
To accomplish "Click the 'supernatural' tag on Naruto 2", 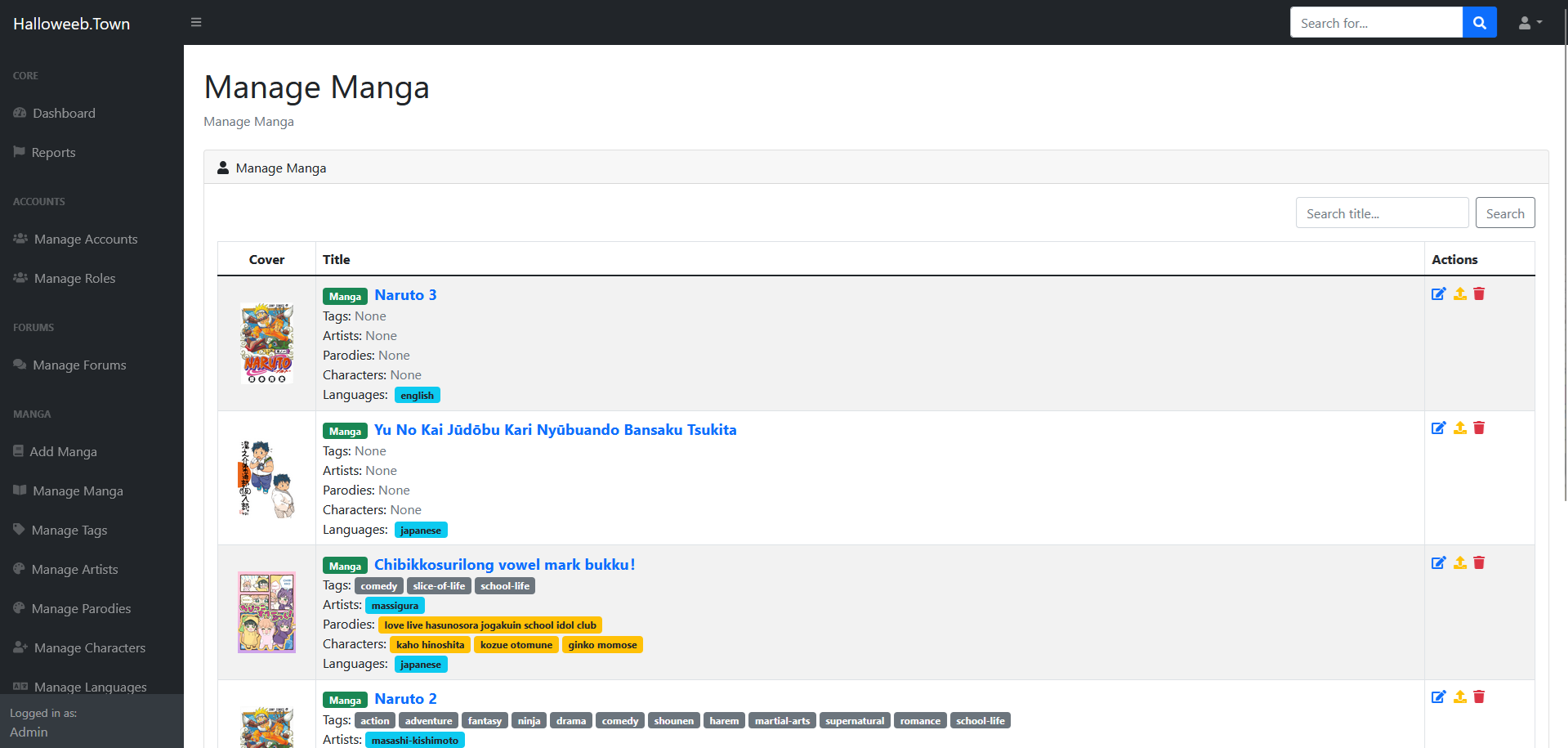I will (855, 721).
